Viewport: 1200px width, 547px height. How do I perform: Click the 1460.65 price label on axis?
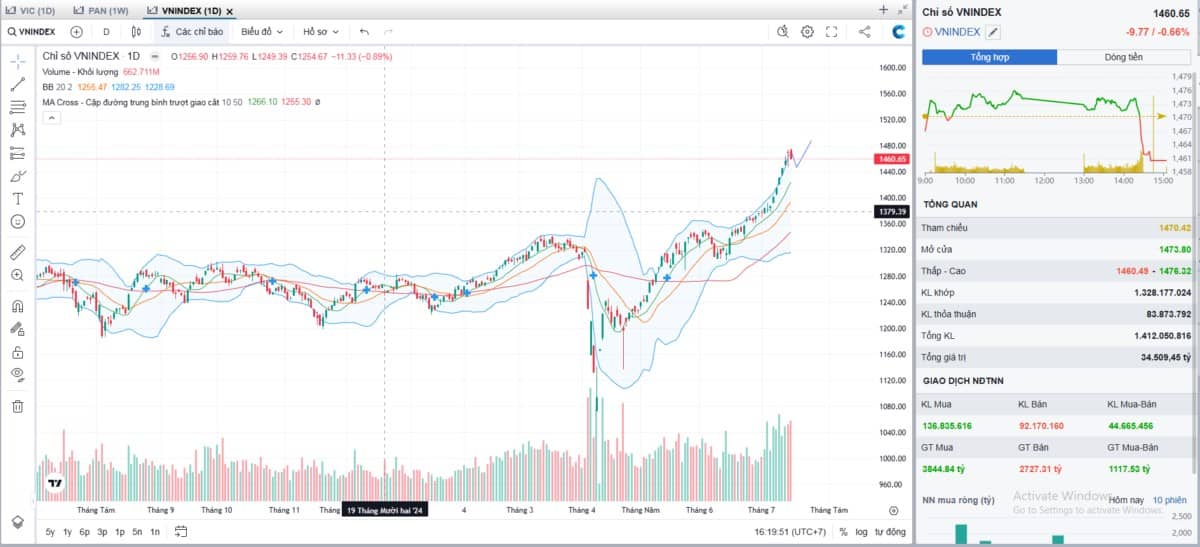891,159
